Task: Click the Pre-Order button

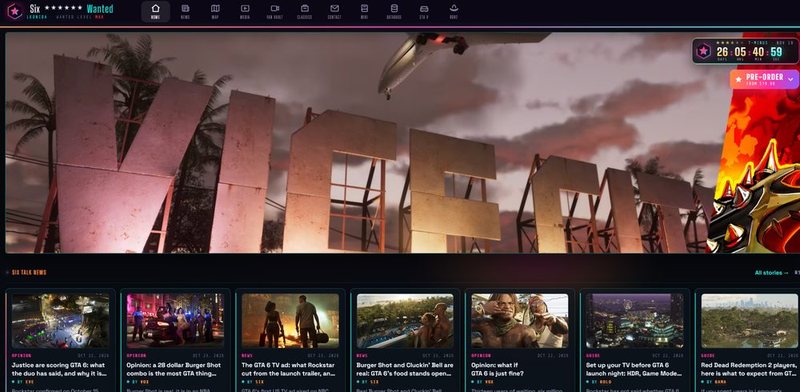Action: [764, 79]
